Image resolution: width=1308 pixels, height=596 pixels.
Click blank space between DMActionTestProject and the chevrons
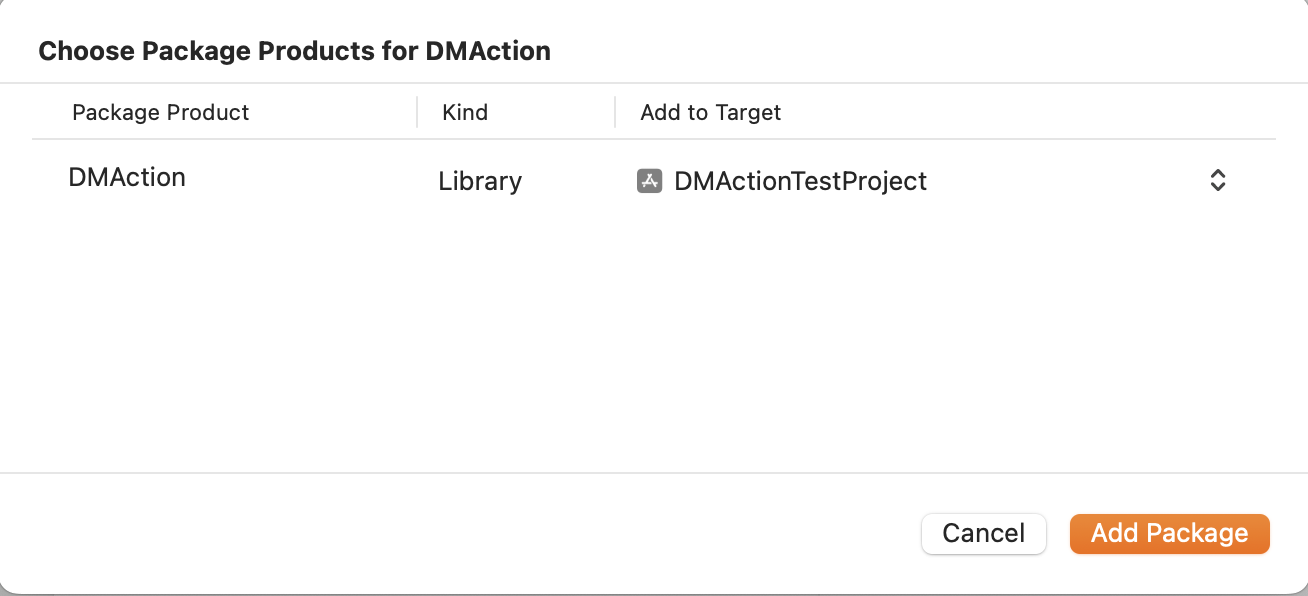1066,181
